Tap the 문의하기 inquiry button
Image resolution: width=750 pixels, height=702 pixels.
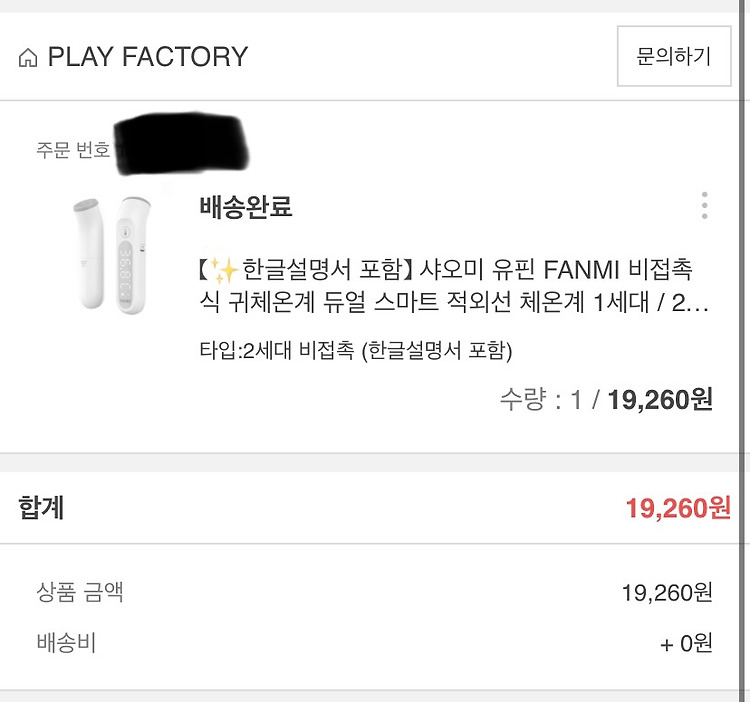(674, 56)
